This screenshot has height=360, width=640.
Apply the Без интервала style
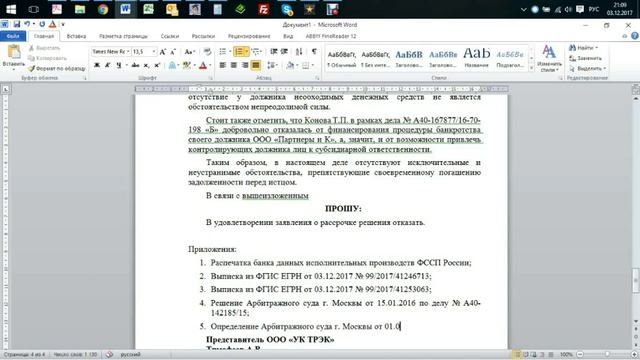(x=376, y=58)
